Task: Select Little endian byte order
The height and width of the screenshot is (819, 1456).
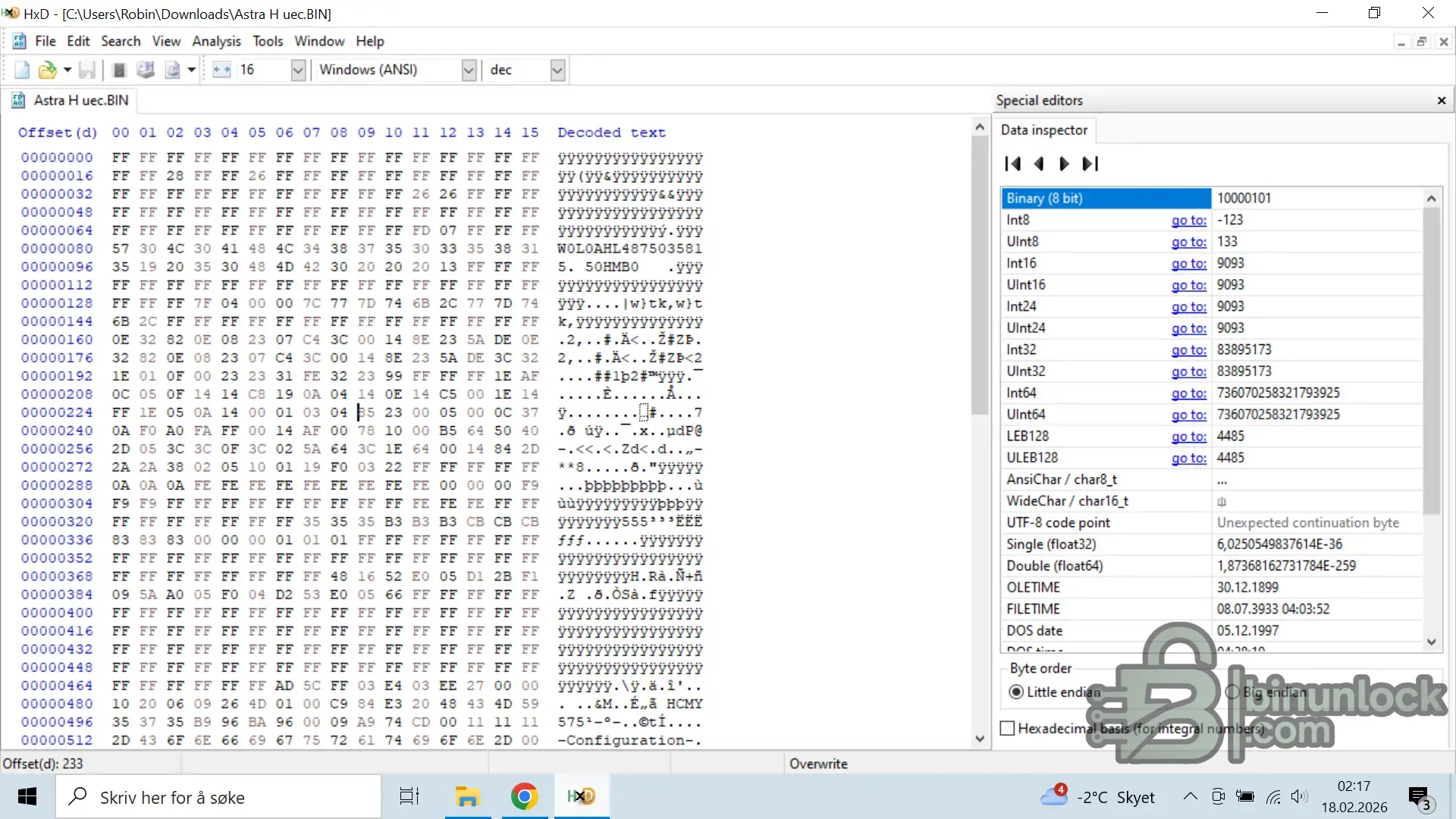Action: pyautogui.click(x=1054, y=692)
